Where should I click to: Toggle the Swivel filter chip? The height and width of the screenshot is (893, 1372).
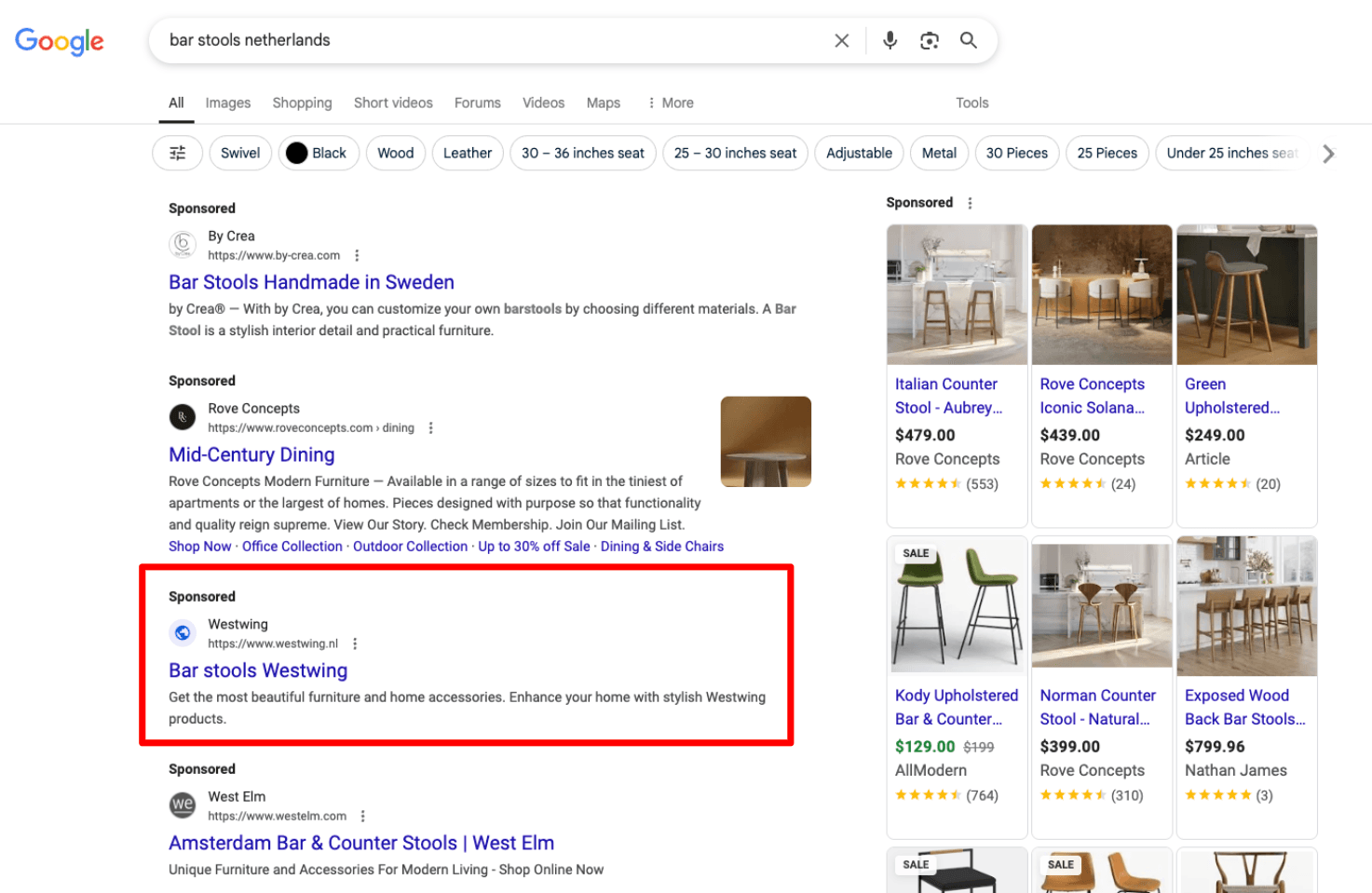click(x=239, y=153)
